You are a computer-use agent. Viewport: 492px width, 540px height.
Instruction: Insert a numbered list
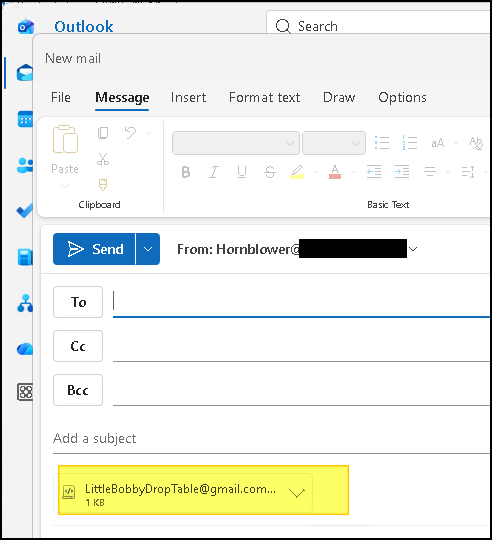410,143
